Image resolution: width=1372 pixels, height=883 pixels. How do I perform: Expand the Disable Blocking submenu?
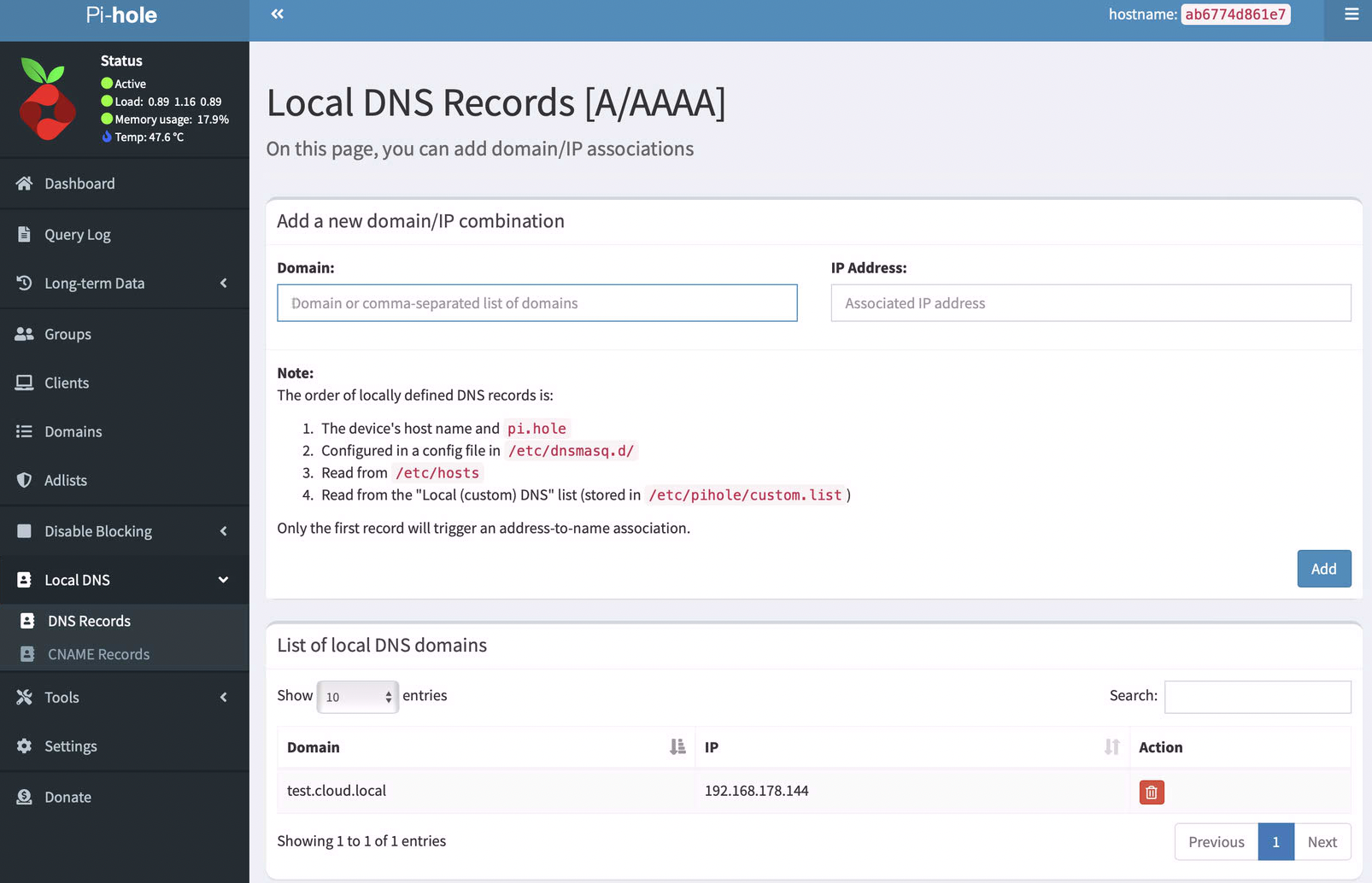point(224,531)
